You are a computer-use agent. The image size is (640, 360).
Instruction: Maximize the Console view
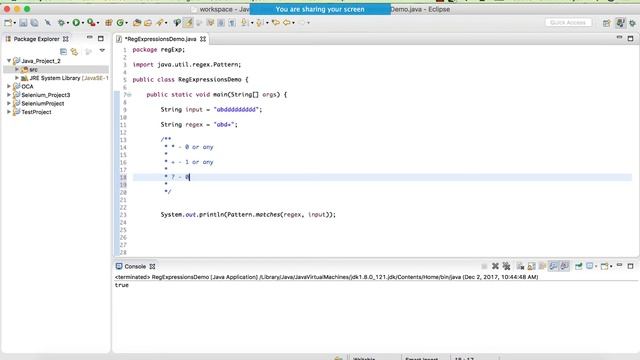point(630,266)
